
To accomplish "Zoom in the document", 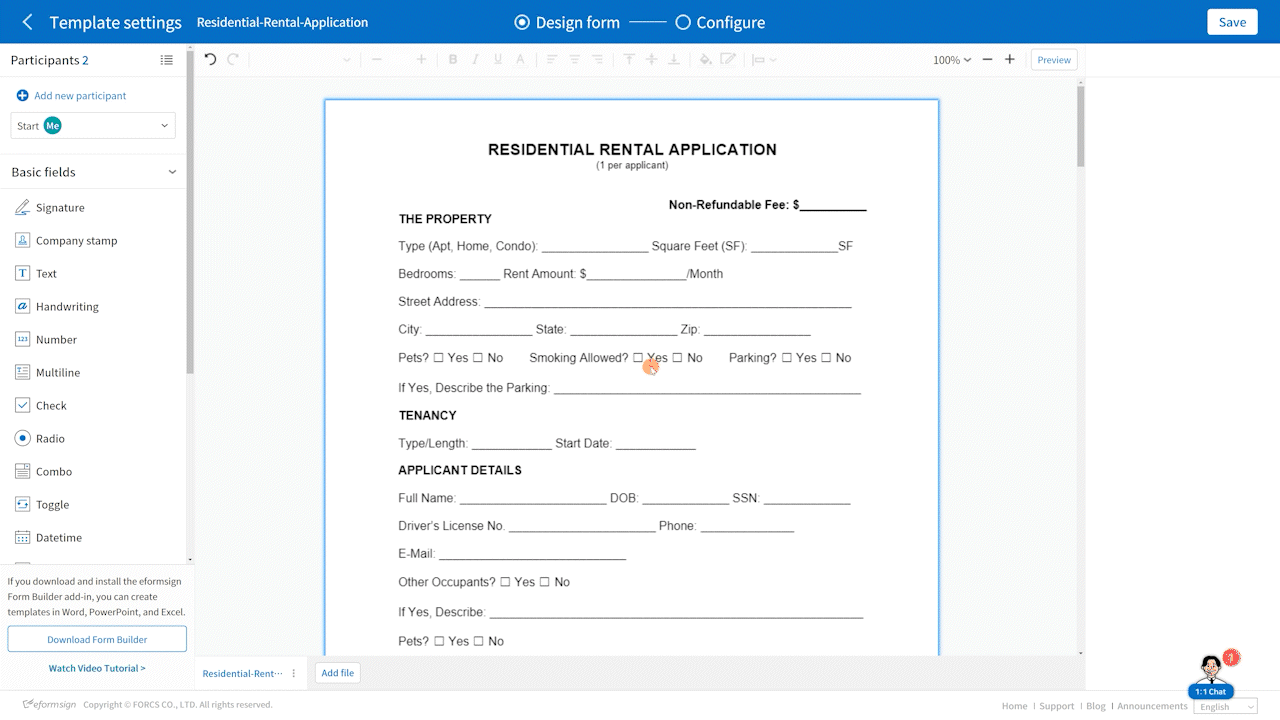I will click(1010, 60).
